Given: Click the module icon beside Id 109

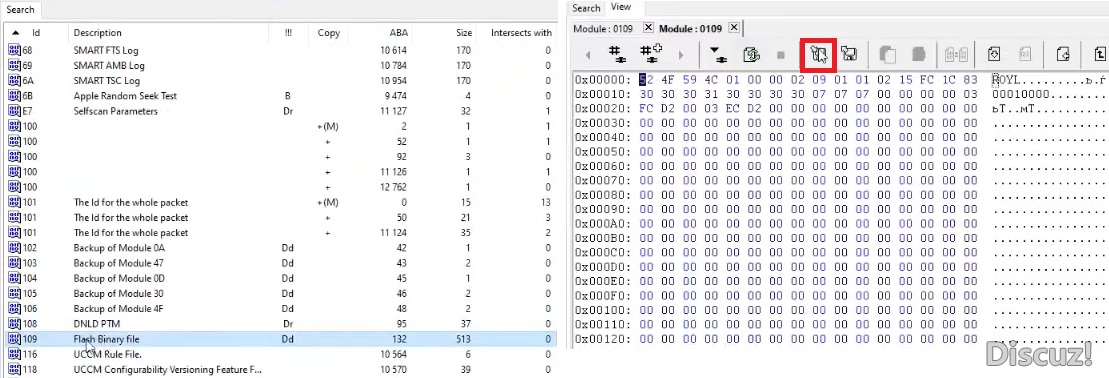Looking at the screenshot, I should pyautogui.click(x=14, y=339).
